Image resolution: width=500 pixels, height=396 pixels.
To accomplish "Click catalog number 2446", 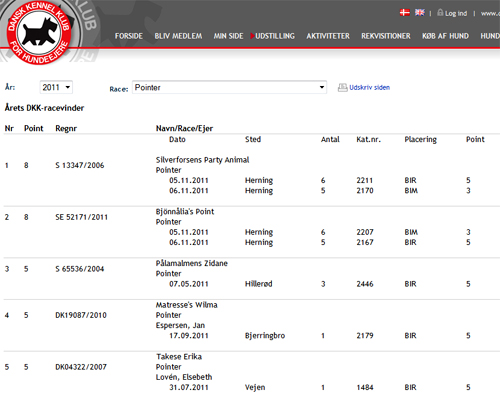I will 365,284.
